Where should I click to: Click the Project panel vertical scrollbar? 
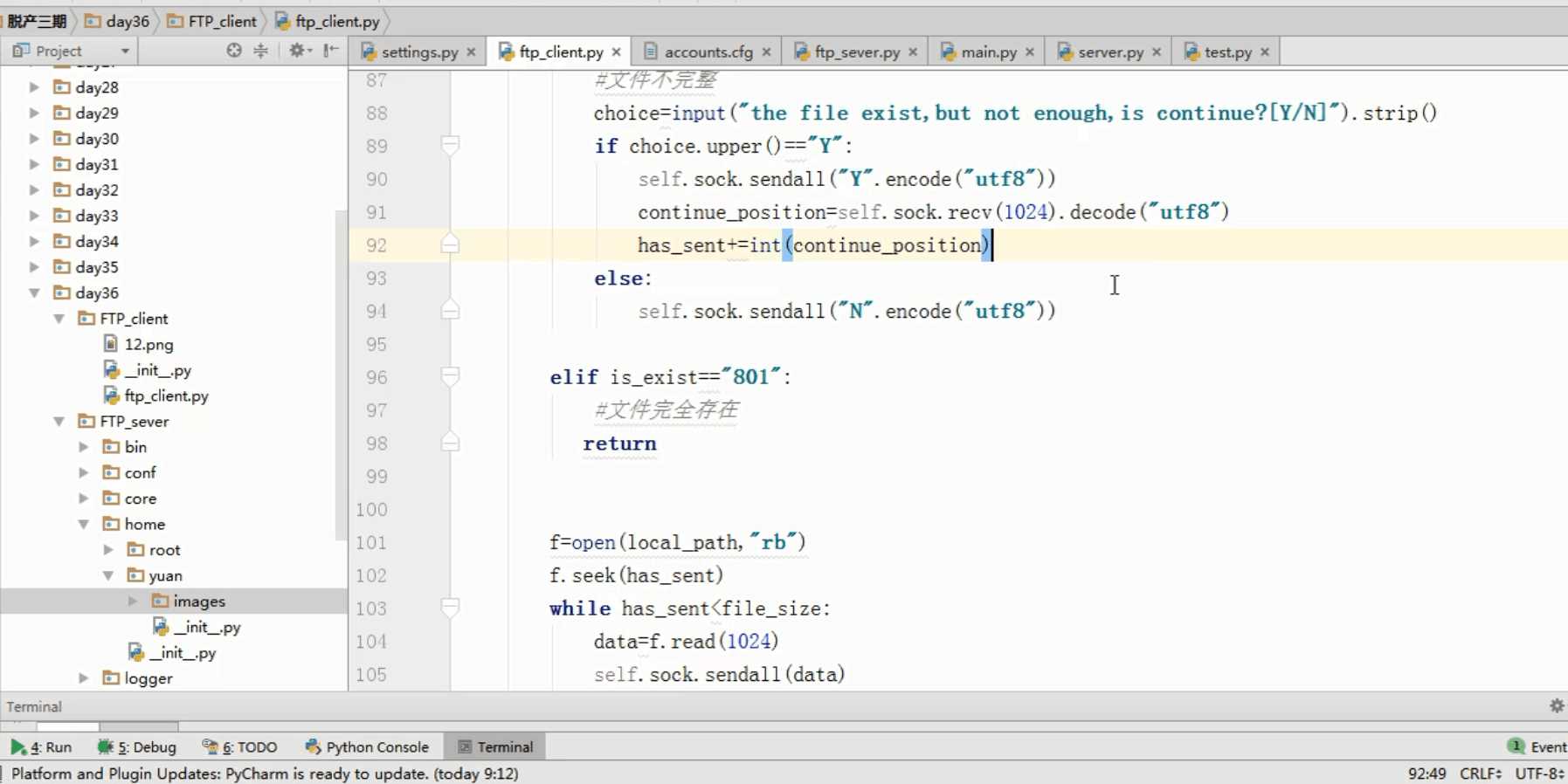pyautogui.click(x=342, y=375)
